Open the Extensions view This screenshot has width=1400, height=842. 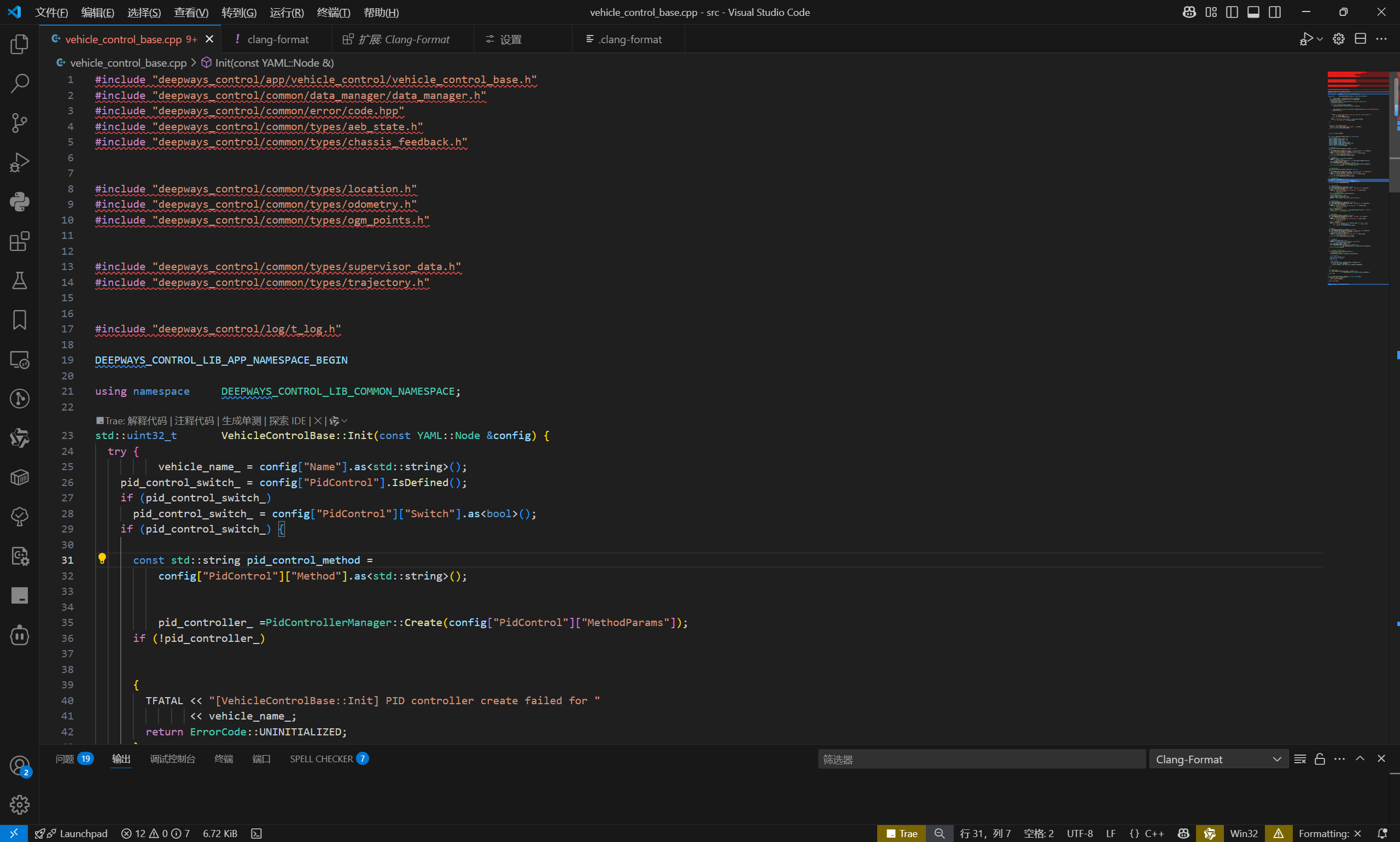[x=19, y=241]
